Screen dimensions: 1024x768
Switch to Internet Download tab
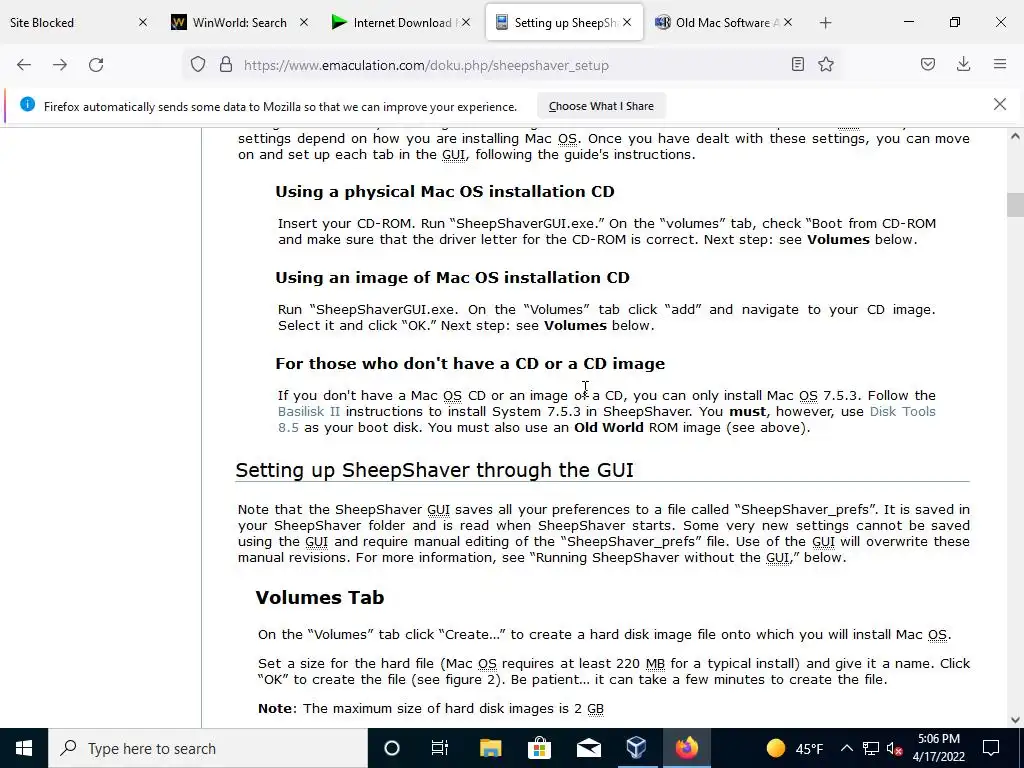402,23
